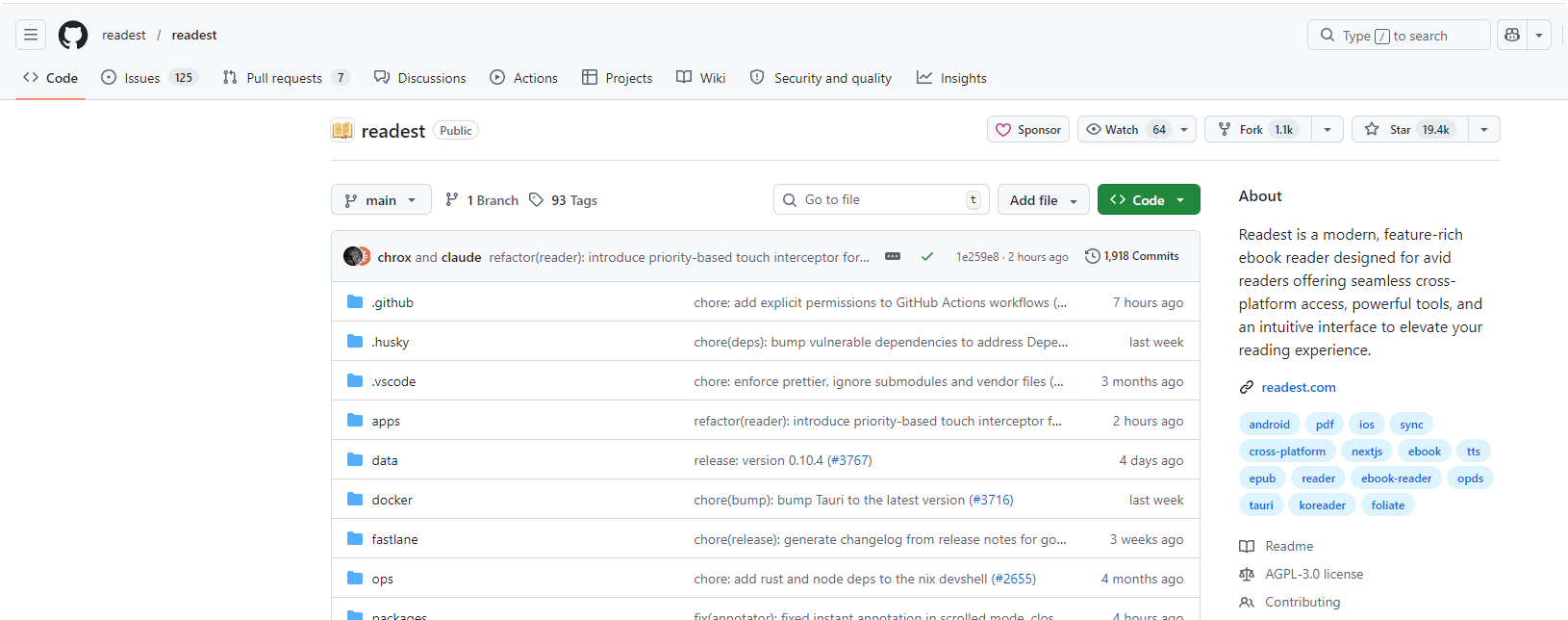Click folder icon of docker row

355,500
